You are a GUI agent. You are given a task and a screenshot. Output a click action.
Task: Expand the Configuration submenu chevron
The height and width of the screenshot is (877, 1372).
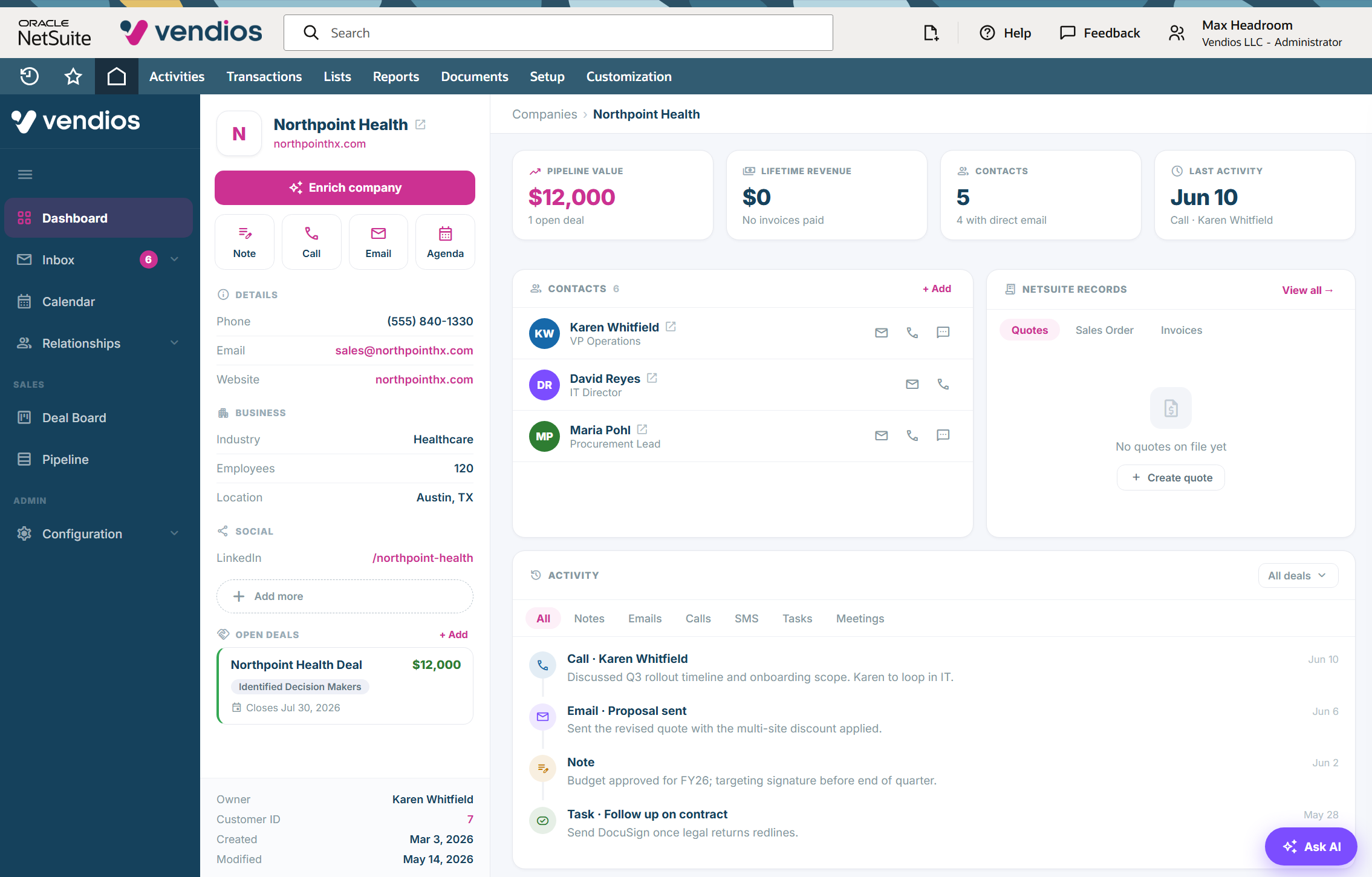[x=175, y=533]
